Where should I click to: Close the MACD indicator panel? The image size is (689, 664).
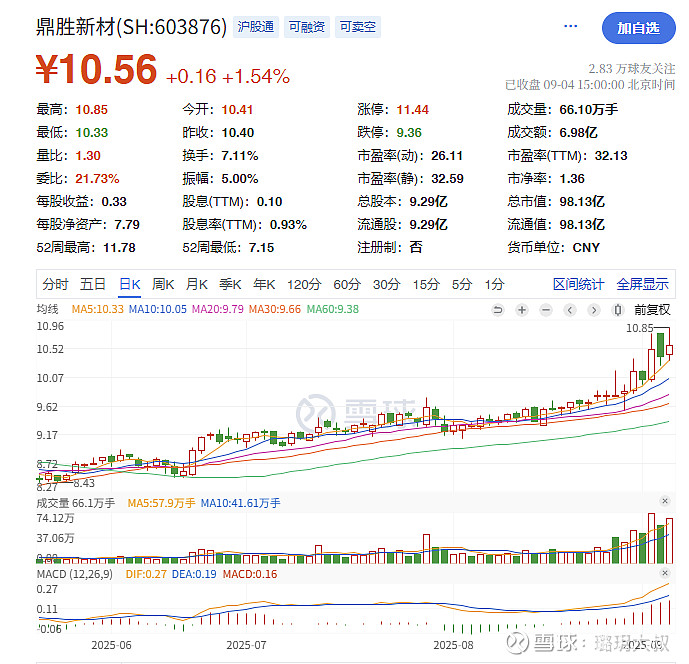coord(665,573)
